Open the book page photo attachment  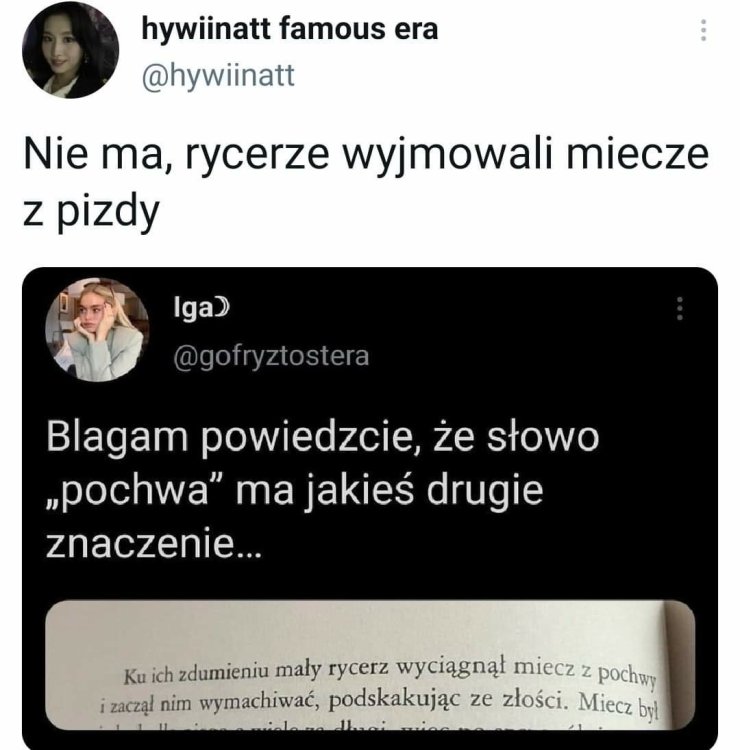[x=370, y=664]
